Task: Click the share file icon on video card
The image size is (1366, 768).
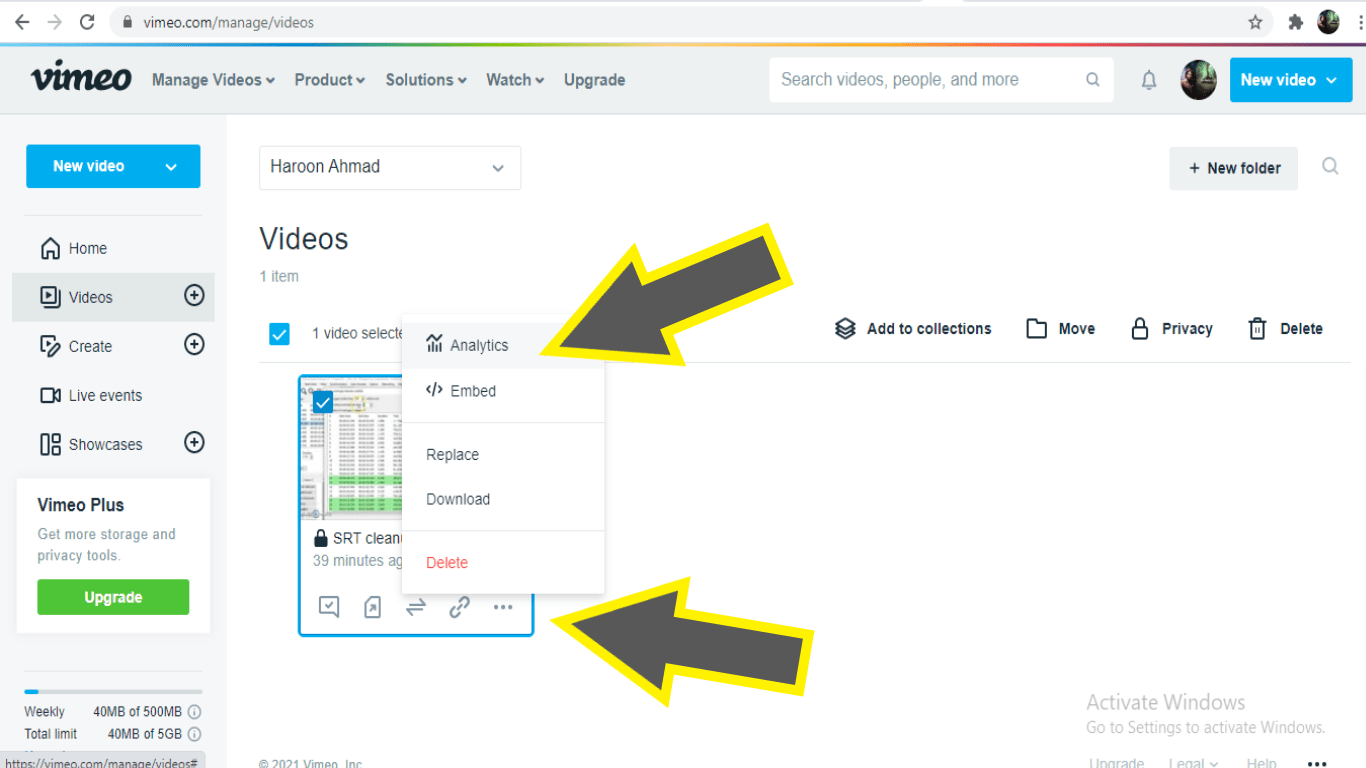Action: 372,606
